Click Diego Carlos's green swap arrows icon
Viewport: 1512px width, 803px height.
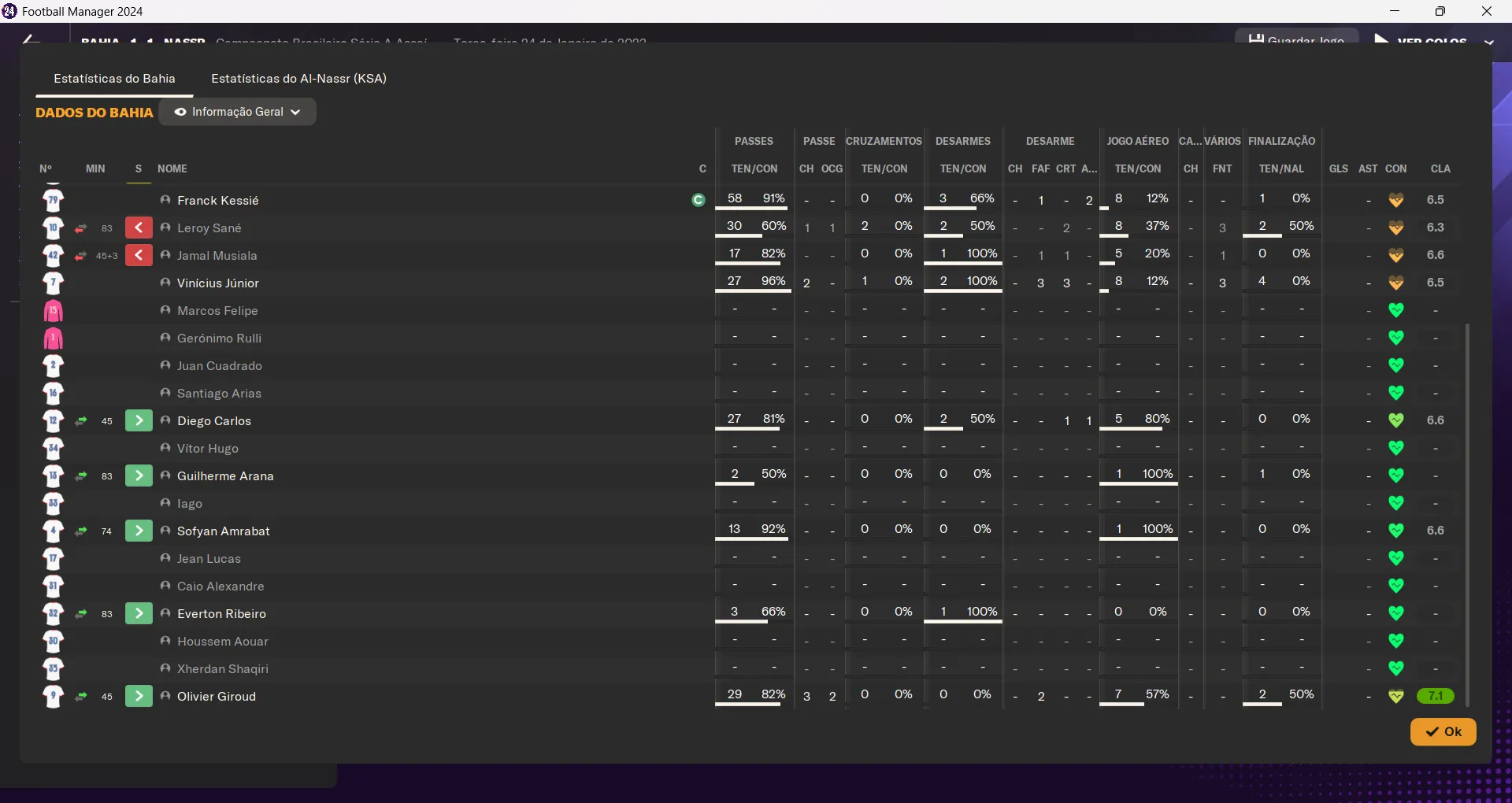(x=80, y=421)
